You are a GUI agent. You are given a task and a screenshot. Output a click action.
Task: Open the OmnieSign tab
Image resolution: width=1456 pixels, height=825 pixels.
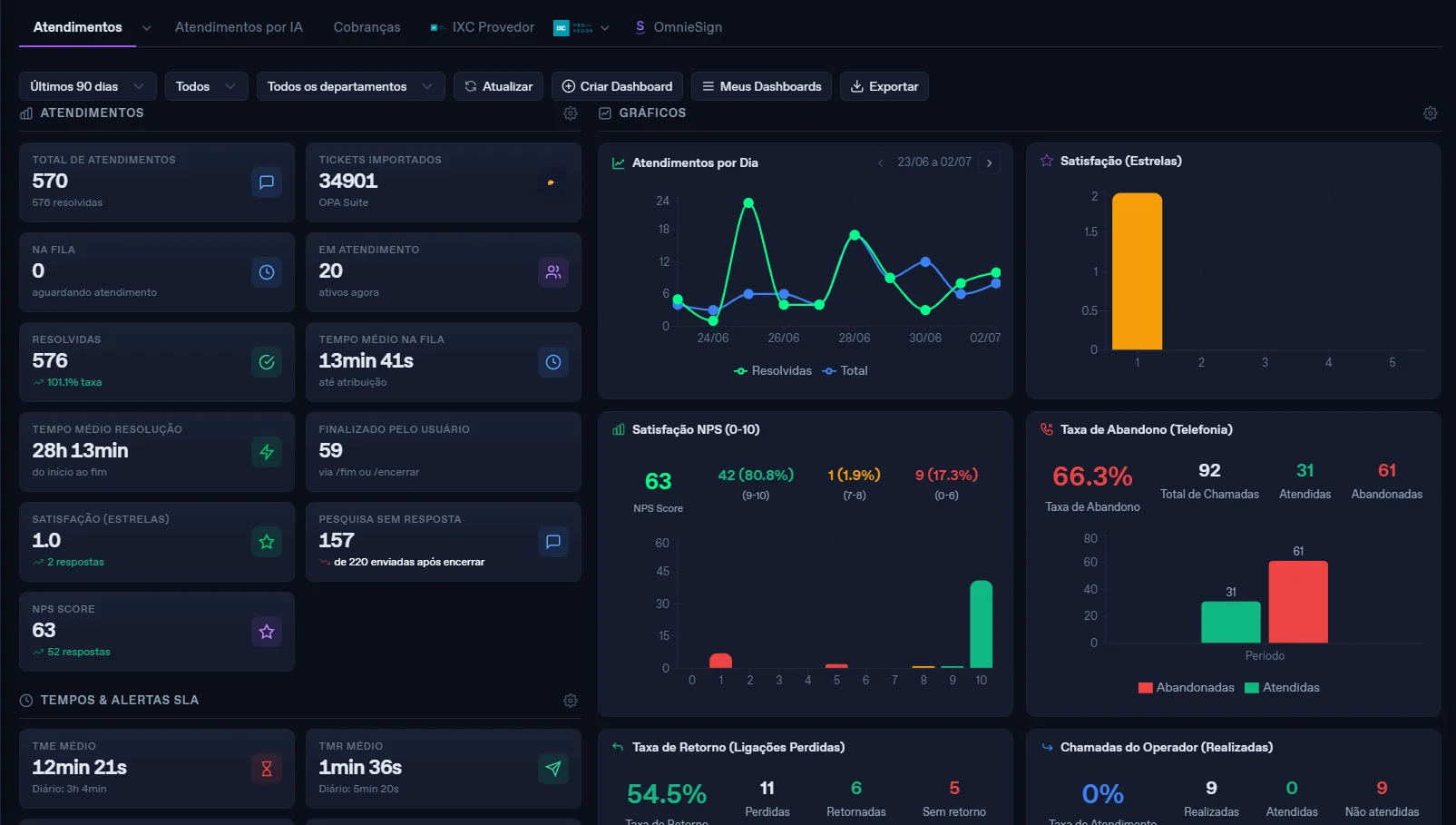pos(679,27)
